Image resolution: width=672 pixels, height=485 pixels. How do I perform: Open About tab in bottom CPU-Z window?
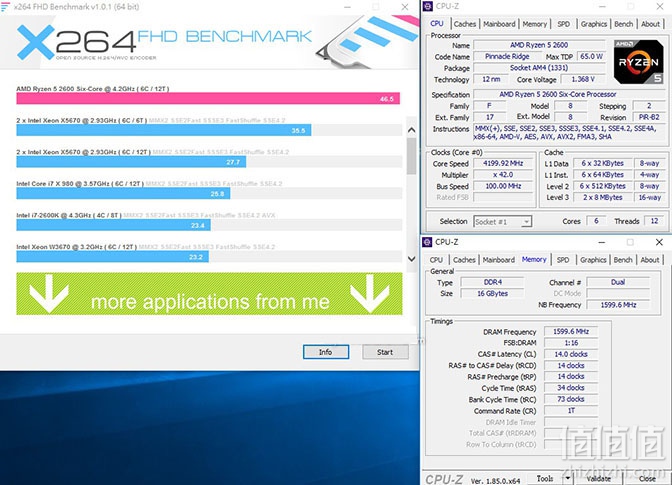point(650,260)
